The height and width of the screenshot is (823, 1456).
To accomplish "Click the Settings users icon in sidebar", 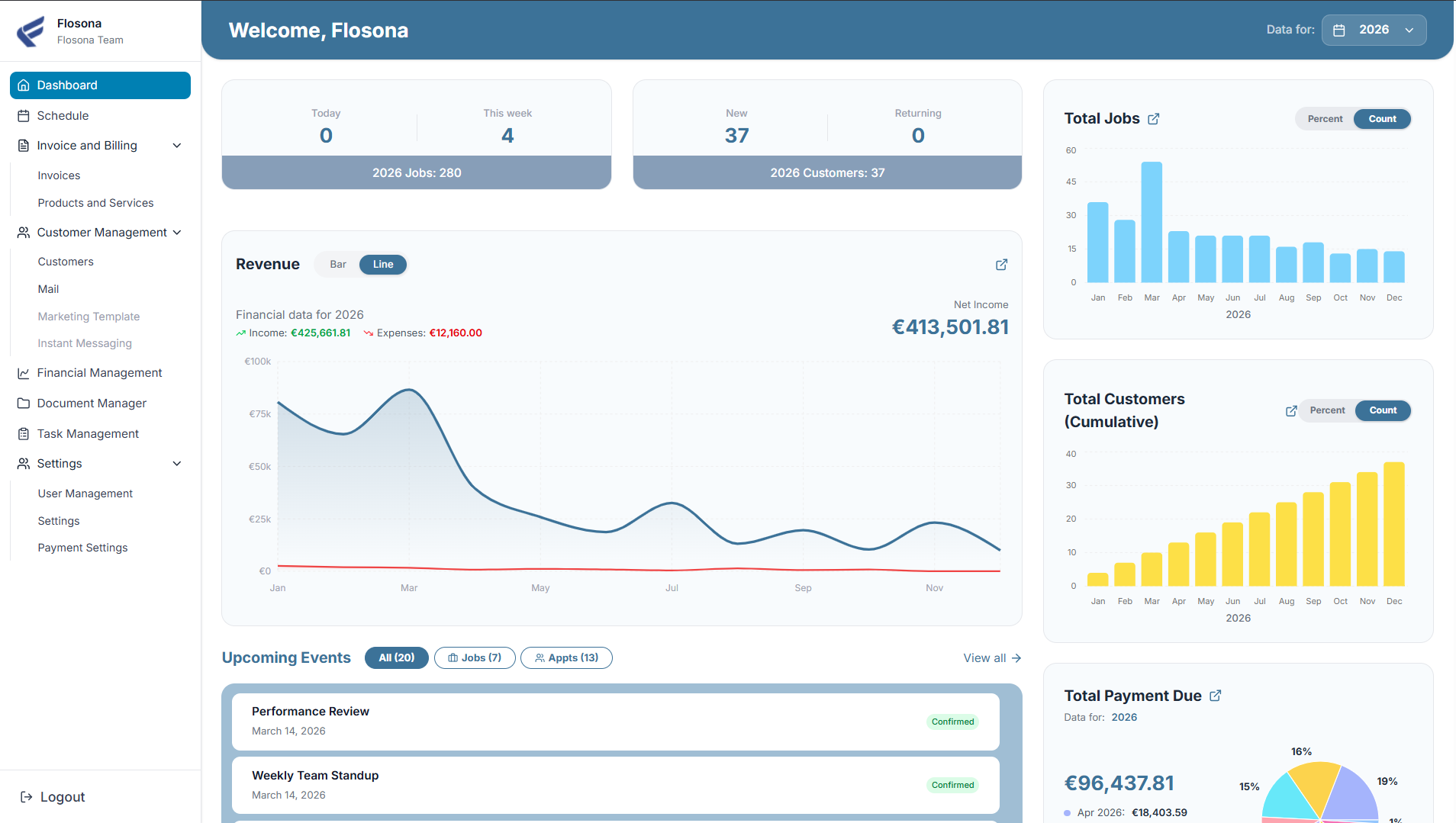I will pyautogui.click(x=24, y=464).
